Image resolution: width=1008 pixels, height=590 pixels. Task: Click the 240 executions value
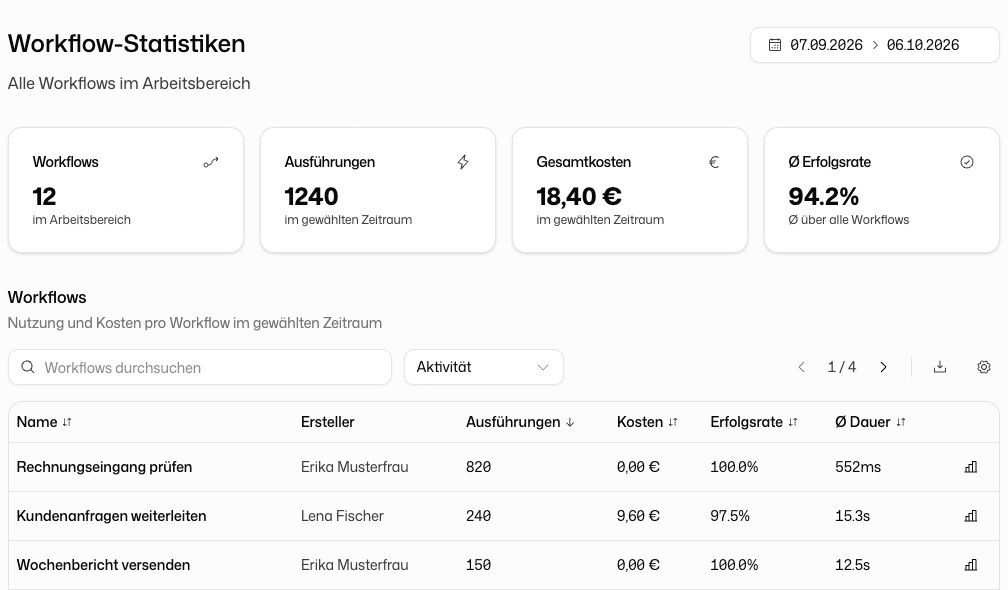pos(478,516)
